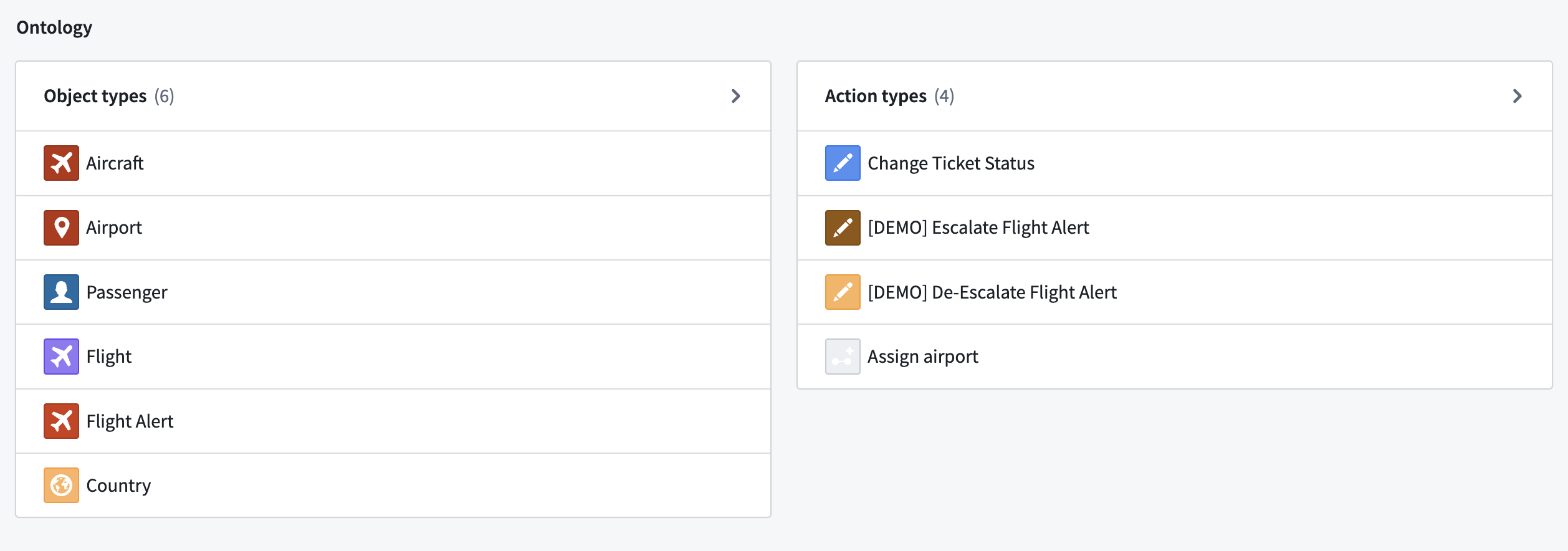Expand Action types with the chevron arrow
The height and width of the screenshot is (551, 1568).
click(1518, 96)
